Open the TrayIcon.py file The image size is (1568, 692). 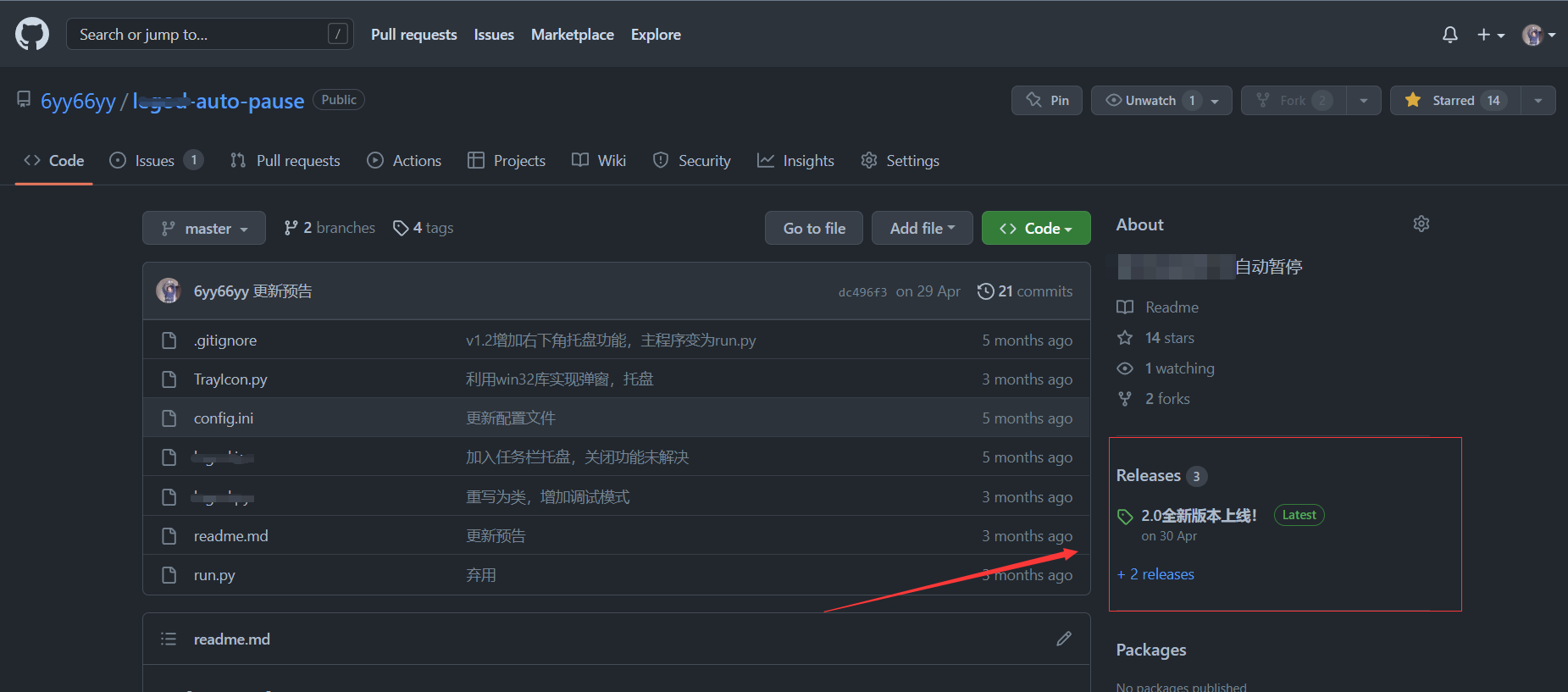(x=230, y=379)
